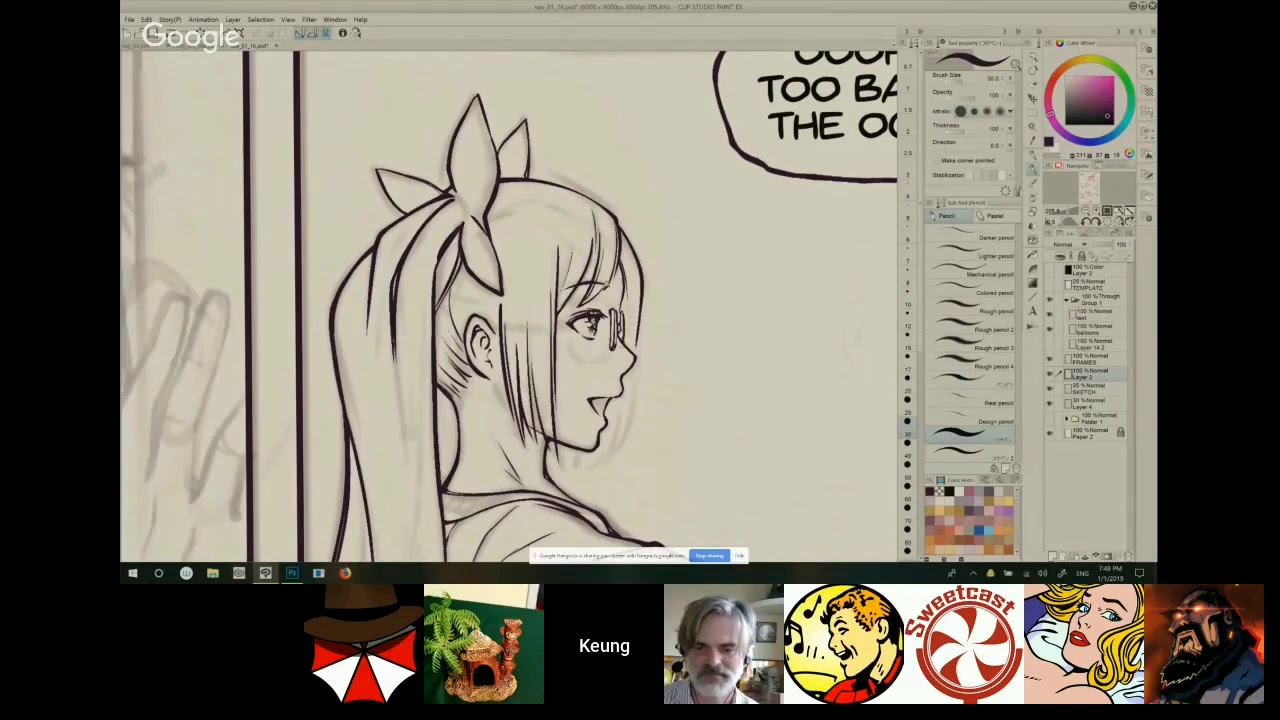The height and width of the screenshot is (720, 1280).
Task: Select the Eyedropper tool
Action: pos(1033,142)
